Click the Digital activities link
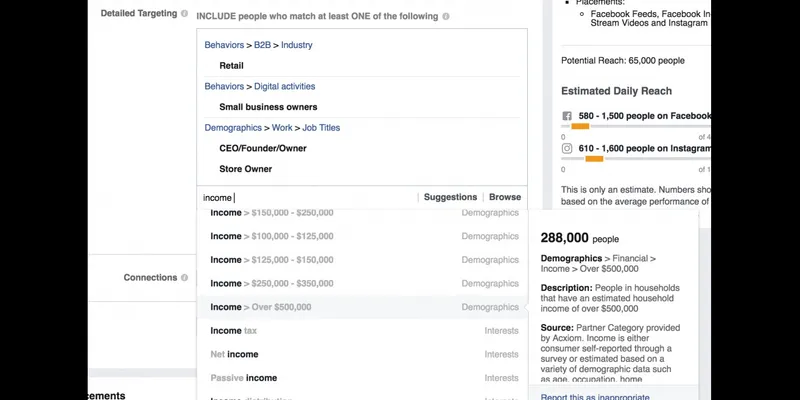 tap(285, 86)
